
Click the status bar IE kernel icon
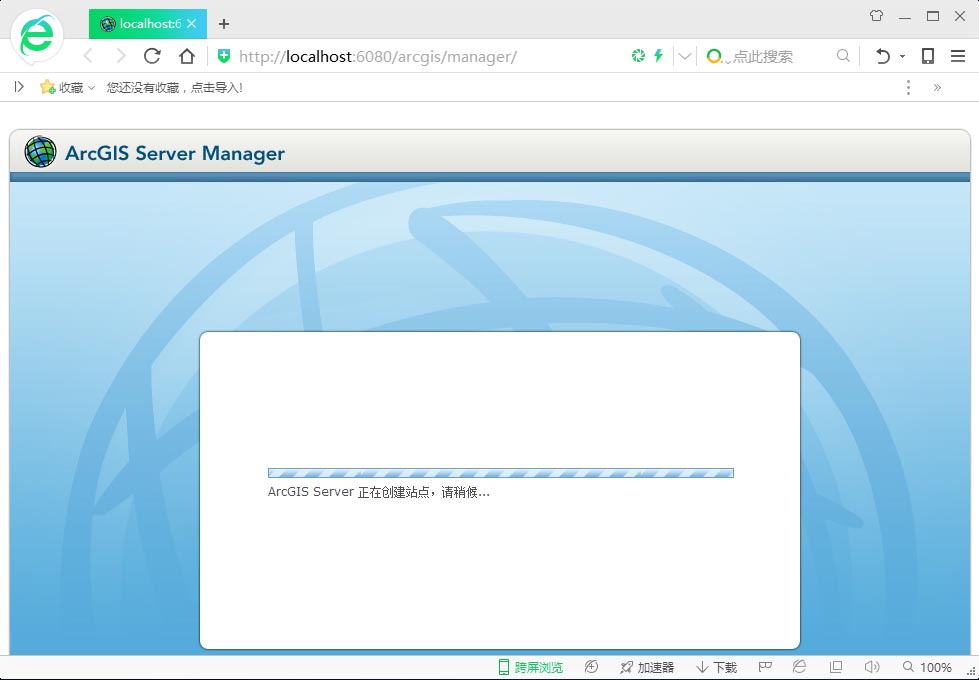(x=799, y=667)
